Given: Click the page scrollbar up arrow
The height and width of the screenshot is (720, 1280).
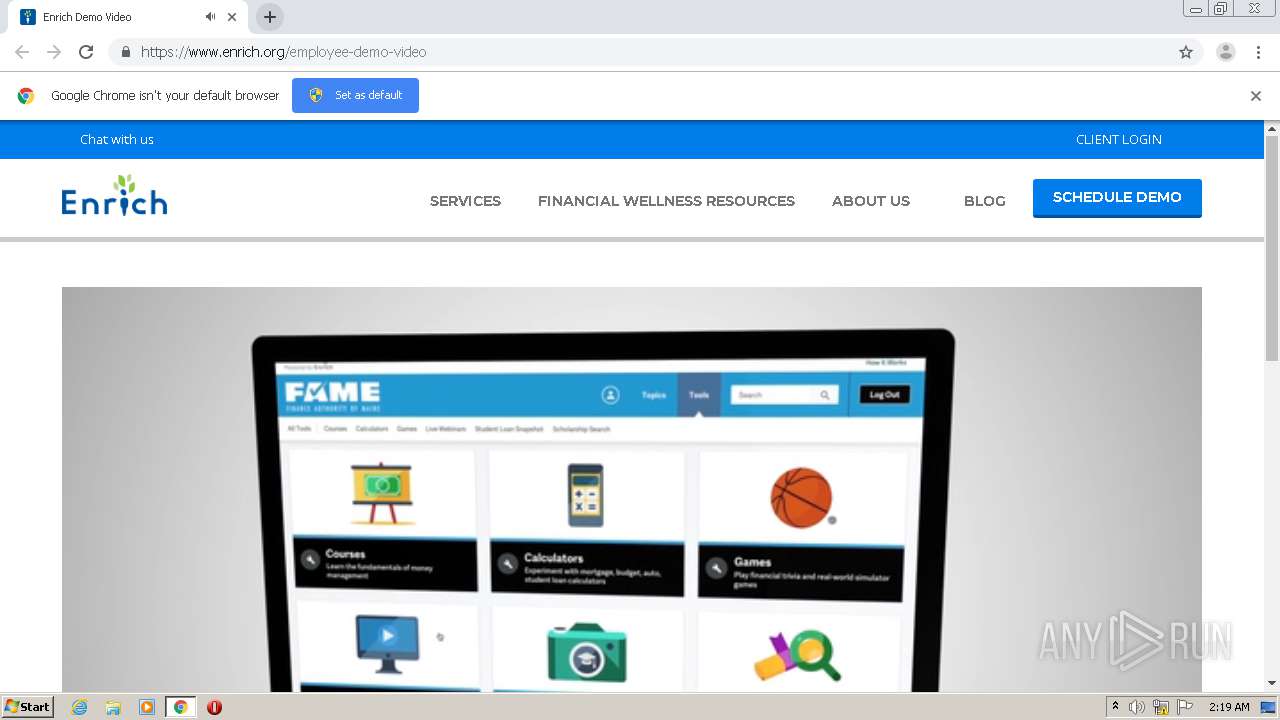Looking at the screenshot, I should [1272, 128].
